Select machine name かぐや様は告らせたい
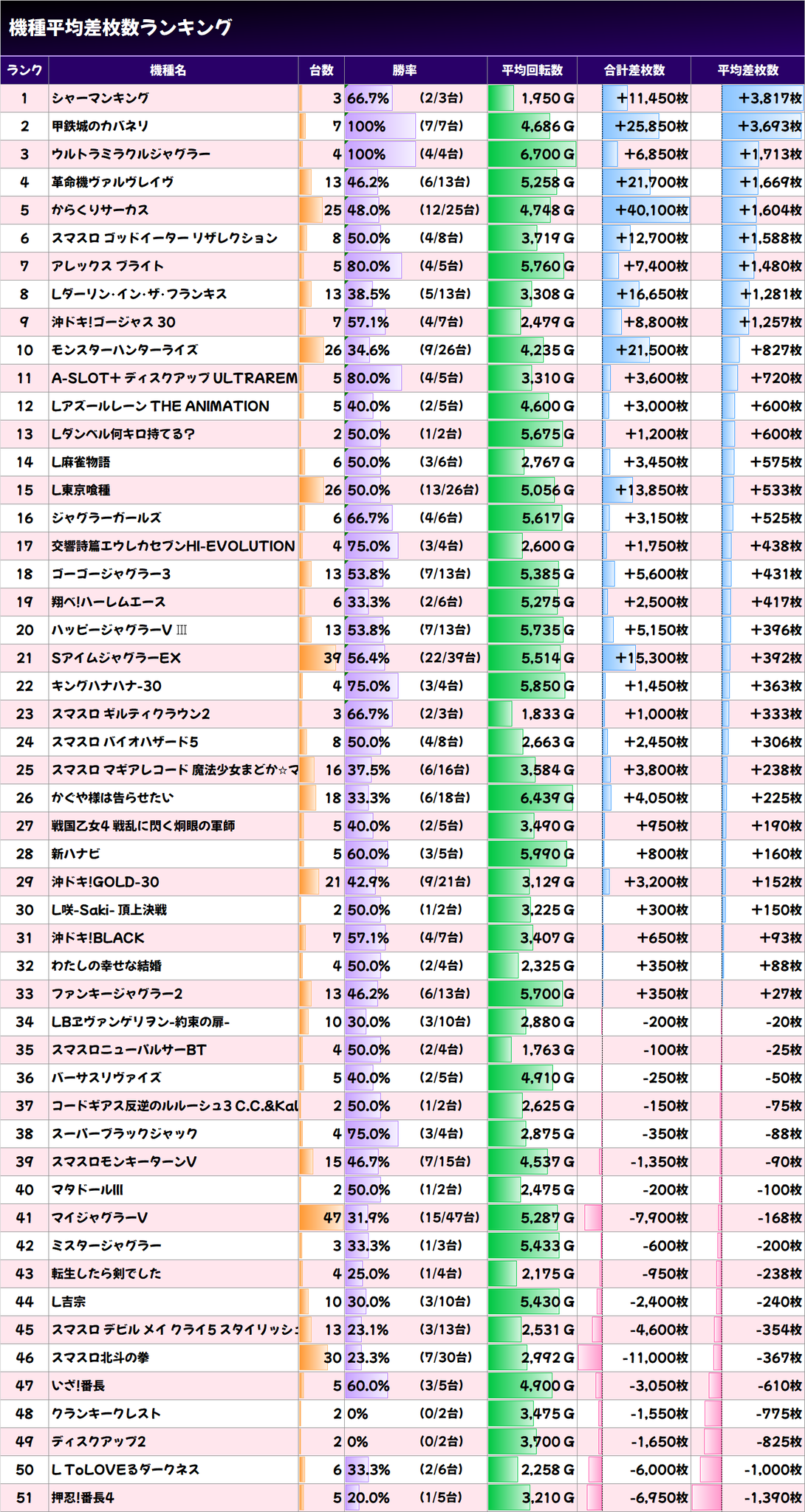Image resolution: width=805 pixels, height=1512 pixels. [112, 798]
